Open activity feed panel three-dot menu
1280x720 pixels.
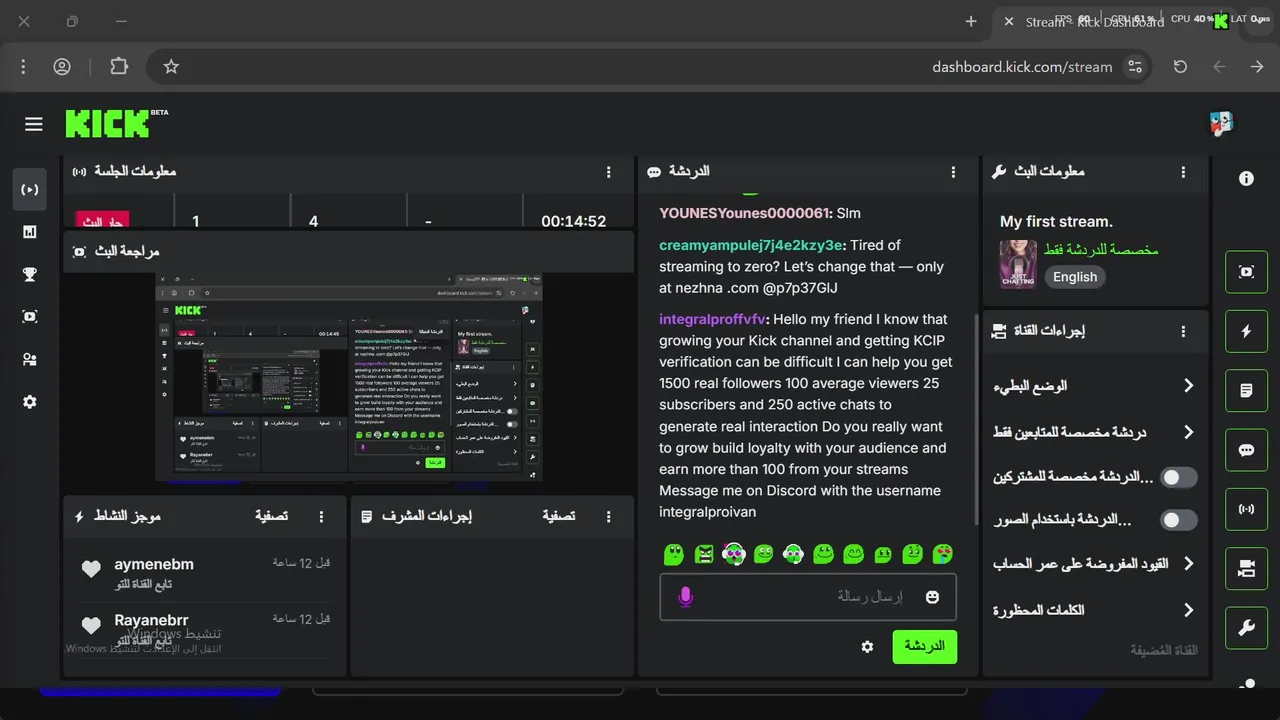point(322,516)
